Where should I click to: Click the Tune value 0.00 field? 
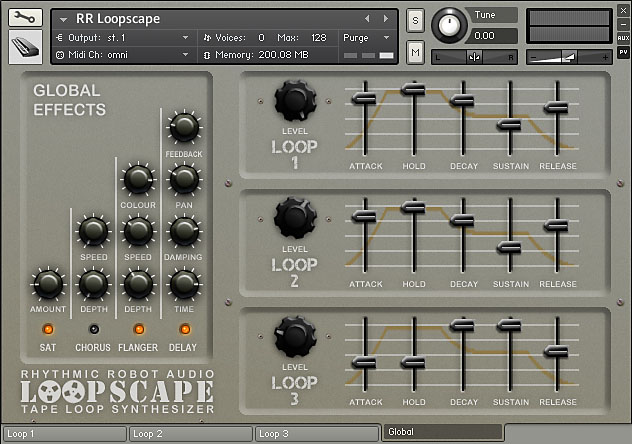(491, 36)
